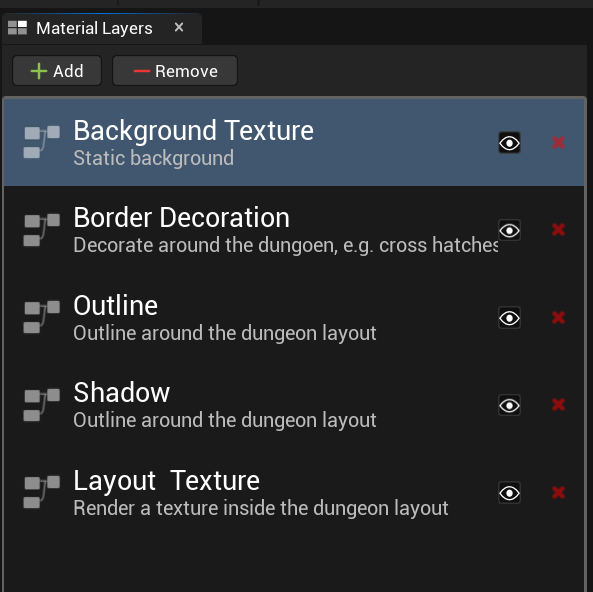593x592 pixels.
Task: Click the Layout Texture layer node icon
Action: [42, 492]
